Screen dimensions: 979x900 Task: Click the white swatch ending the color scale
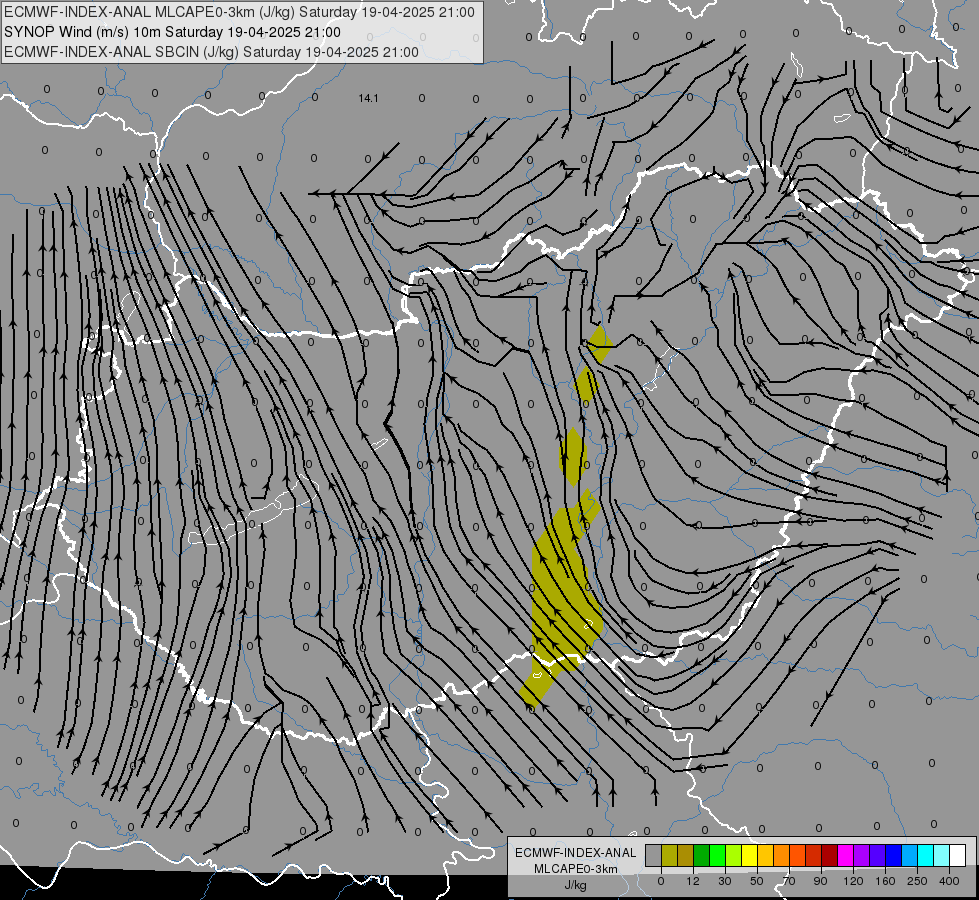957,855
